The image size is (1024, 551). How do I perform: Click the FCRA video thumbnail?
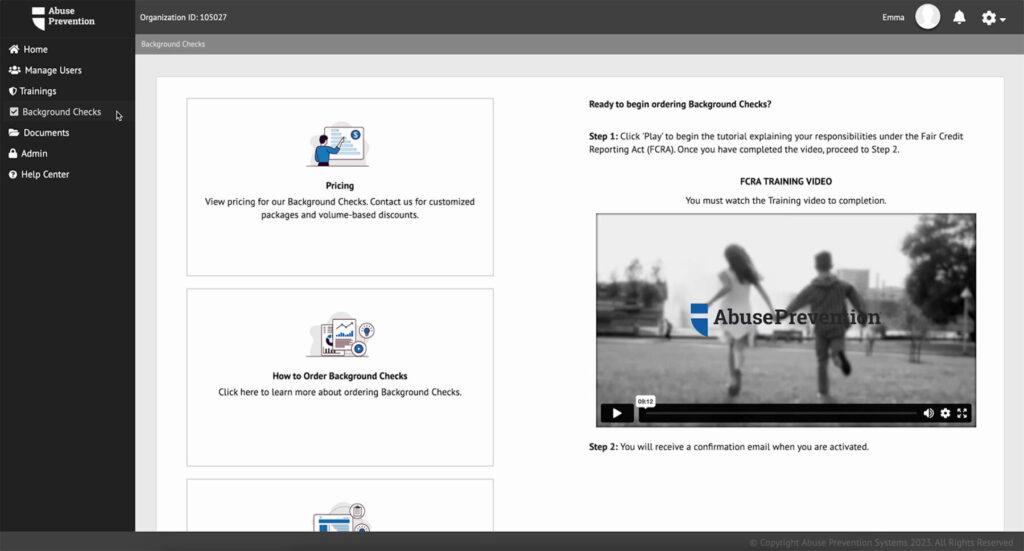[785, 310]
